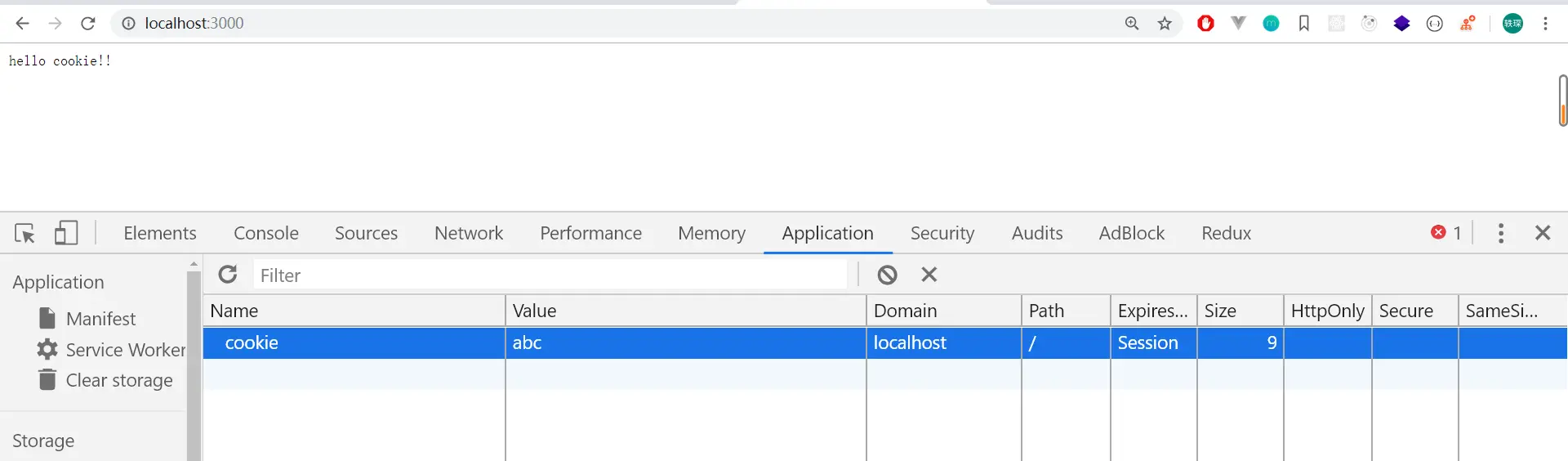Sort cookies by the Name column header
The image size is (1568, 461).
point(353,311)
